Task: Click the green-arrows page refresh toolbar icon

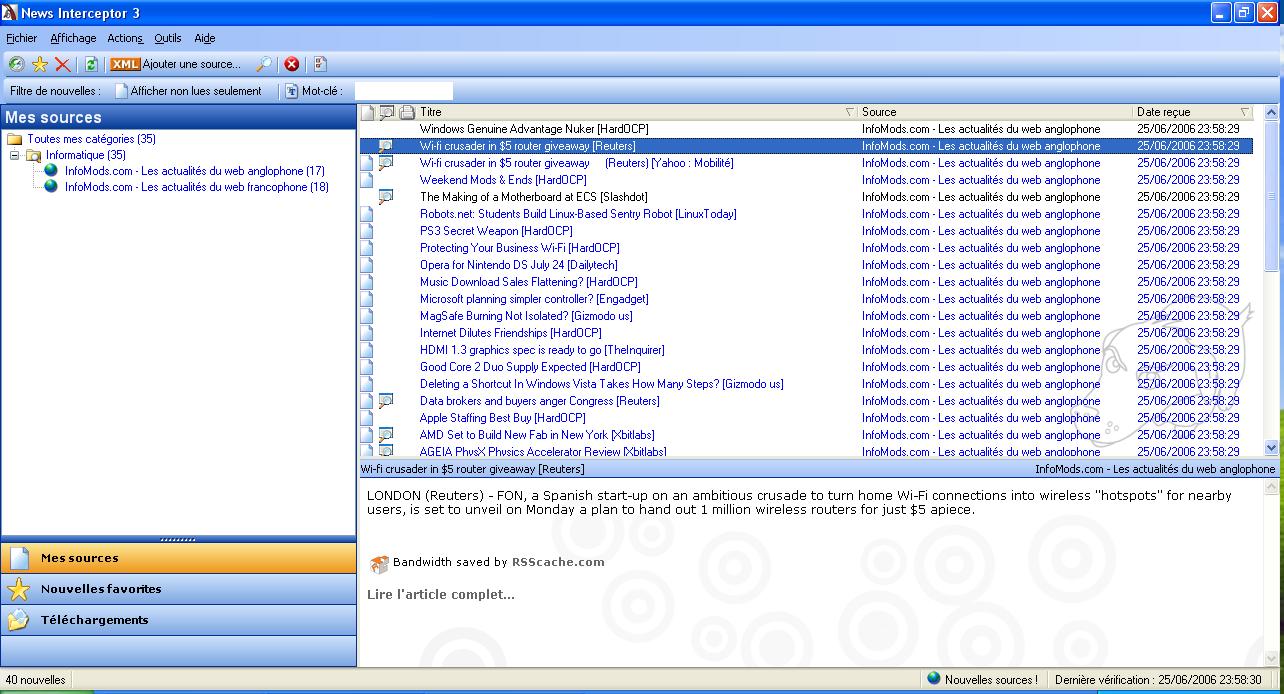Action: [x=91, y=64]
